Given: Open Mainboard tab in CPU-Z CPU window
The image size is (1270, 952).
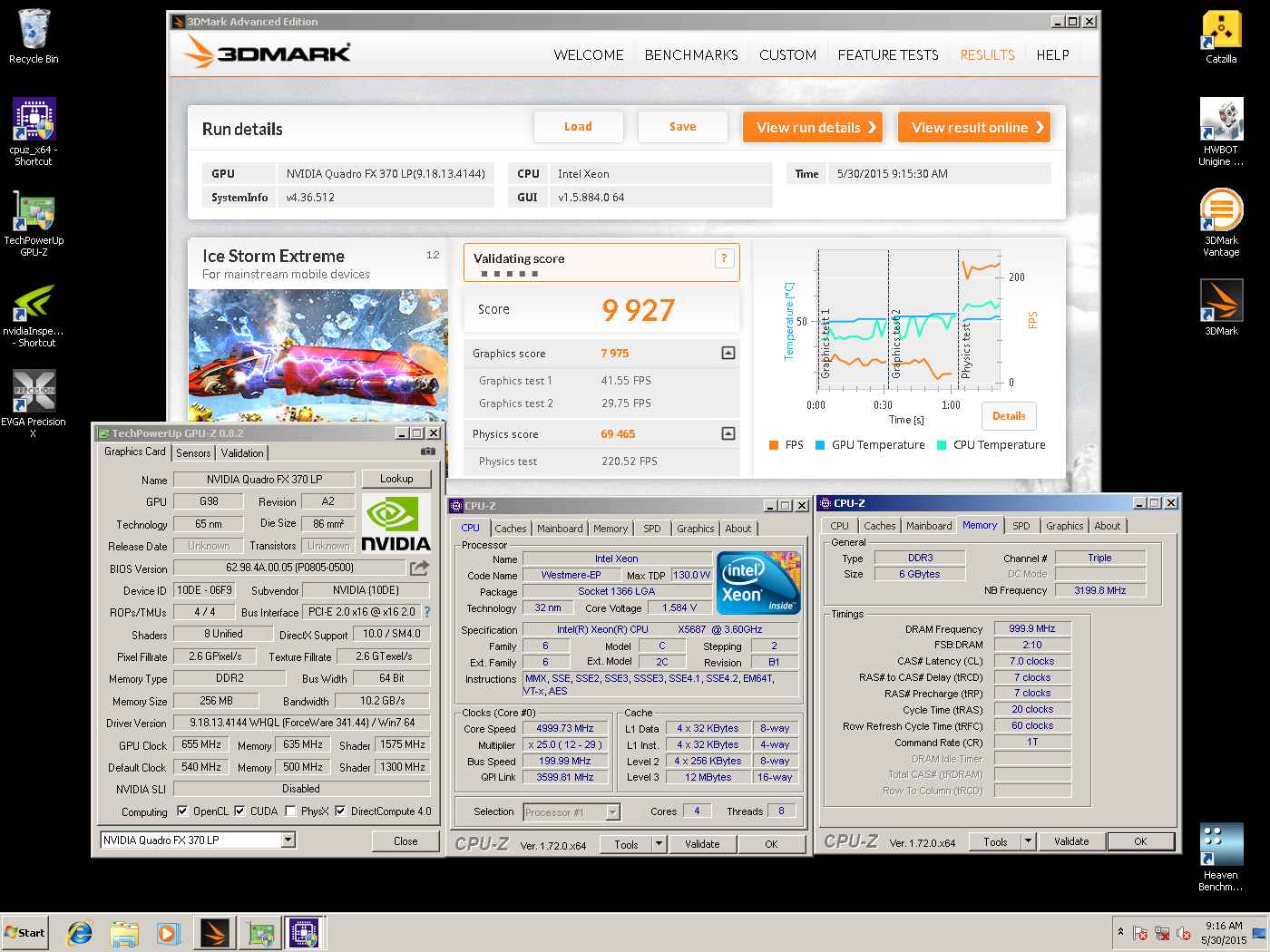Looking at the screenshot, I should [560, 529].
